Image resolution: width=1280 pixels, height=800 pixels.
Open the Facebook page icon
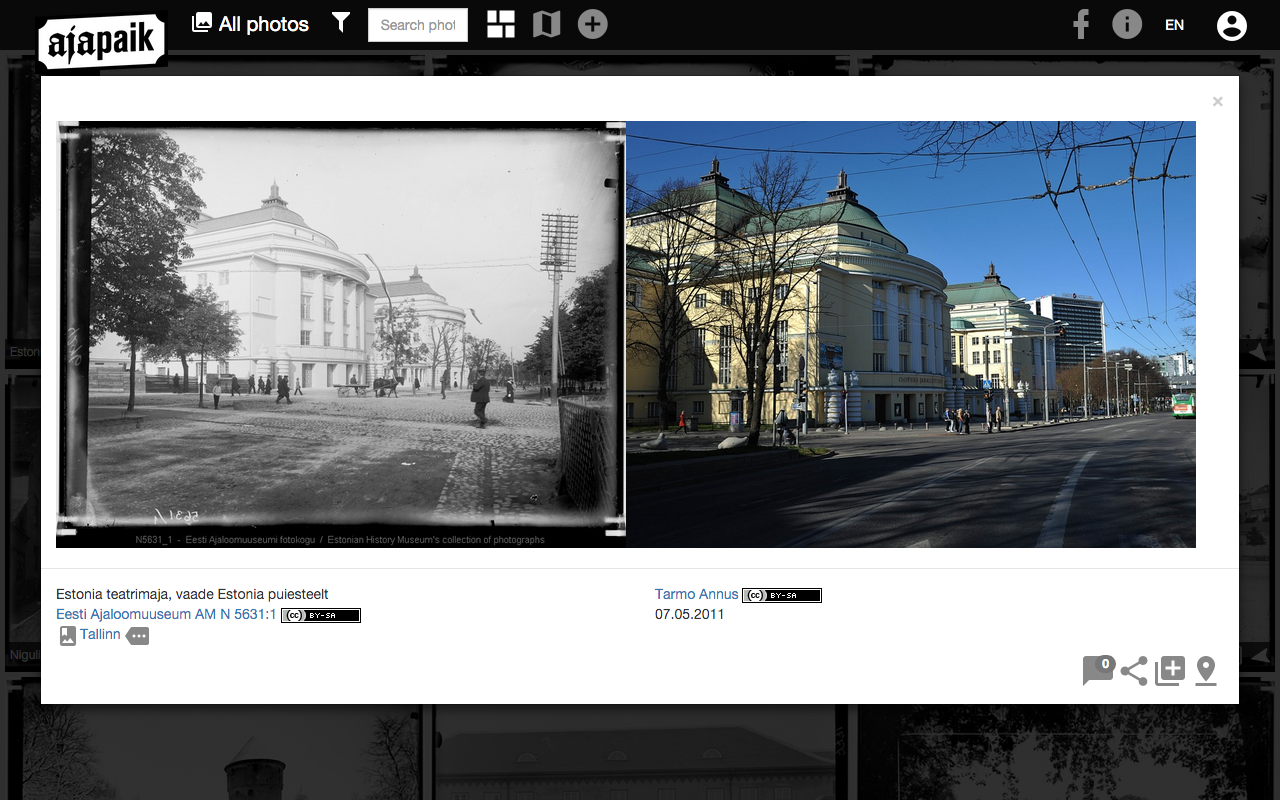tap(1081, 24)
